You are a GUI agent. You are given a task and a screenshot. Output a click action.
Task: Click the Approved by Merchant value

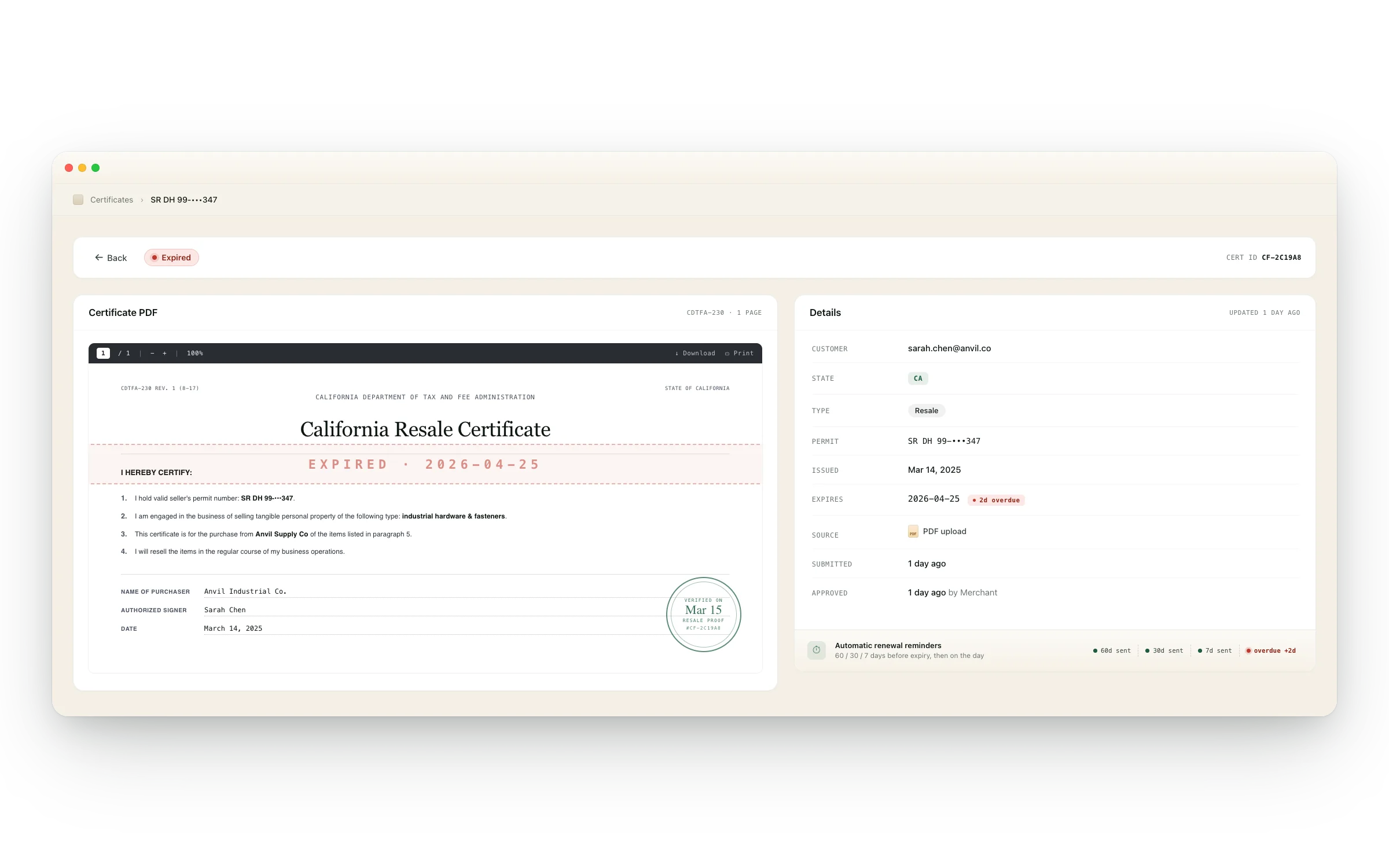click(x=953, y=593)
